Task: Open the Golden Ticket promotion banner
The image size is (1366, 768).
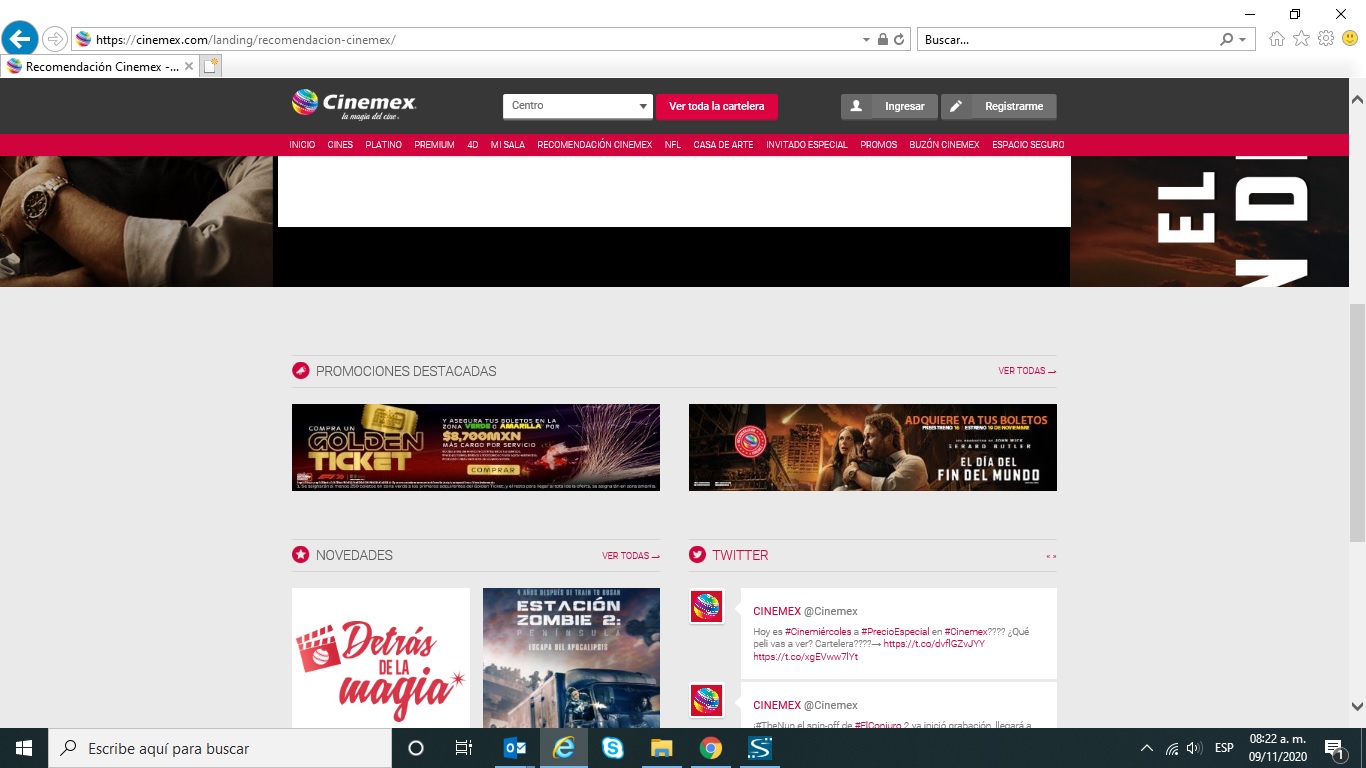Action: click(476, 447)
